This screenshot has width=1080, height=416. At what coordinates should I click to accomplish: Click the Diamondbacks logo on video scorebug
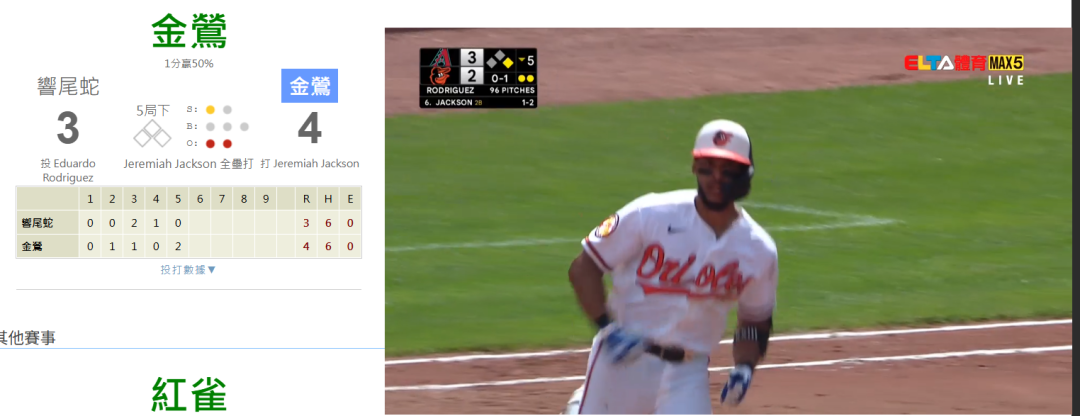[x=439, y=58]
